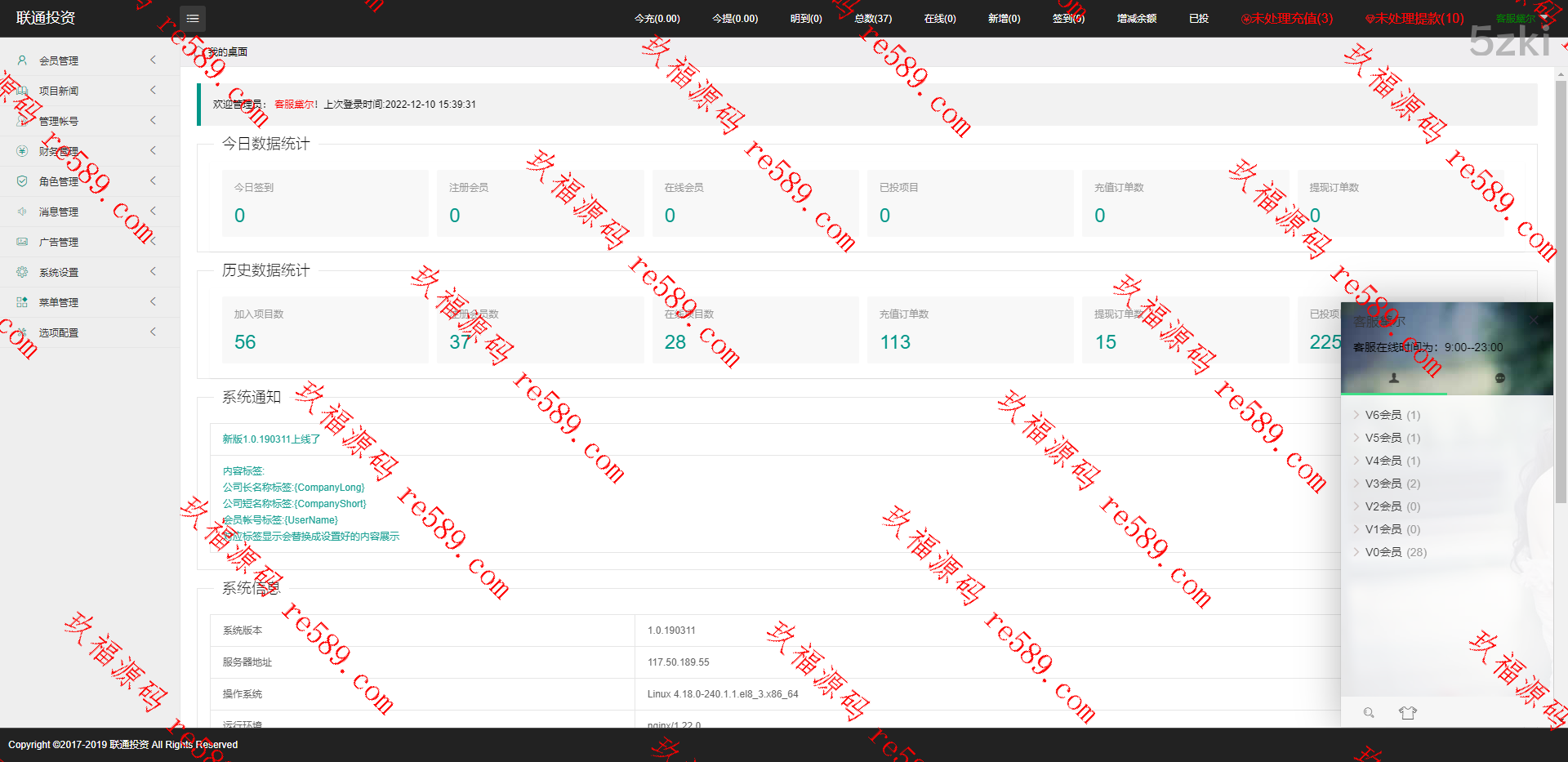Viewport: 1568px width, 762px height.
Task: Toggle the sidebar hamburger menu button
Action: pyautogui.click(x=193, y=18)
